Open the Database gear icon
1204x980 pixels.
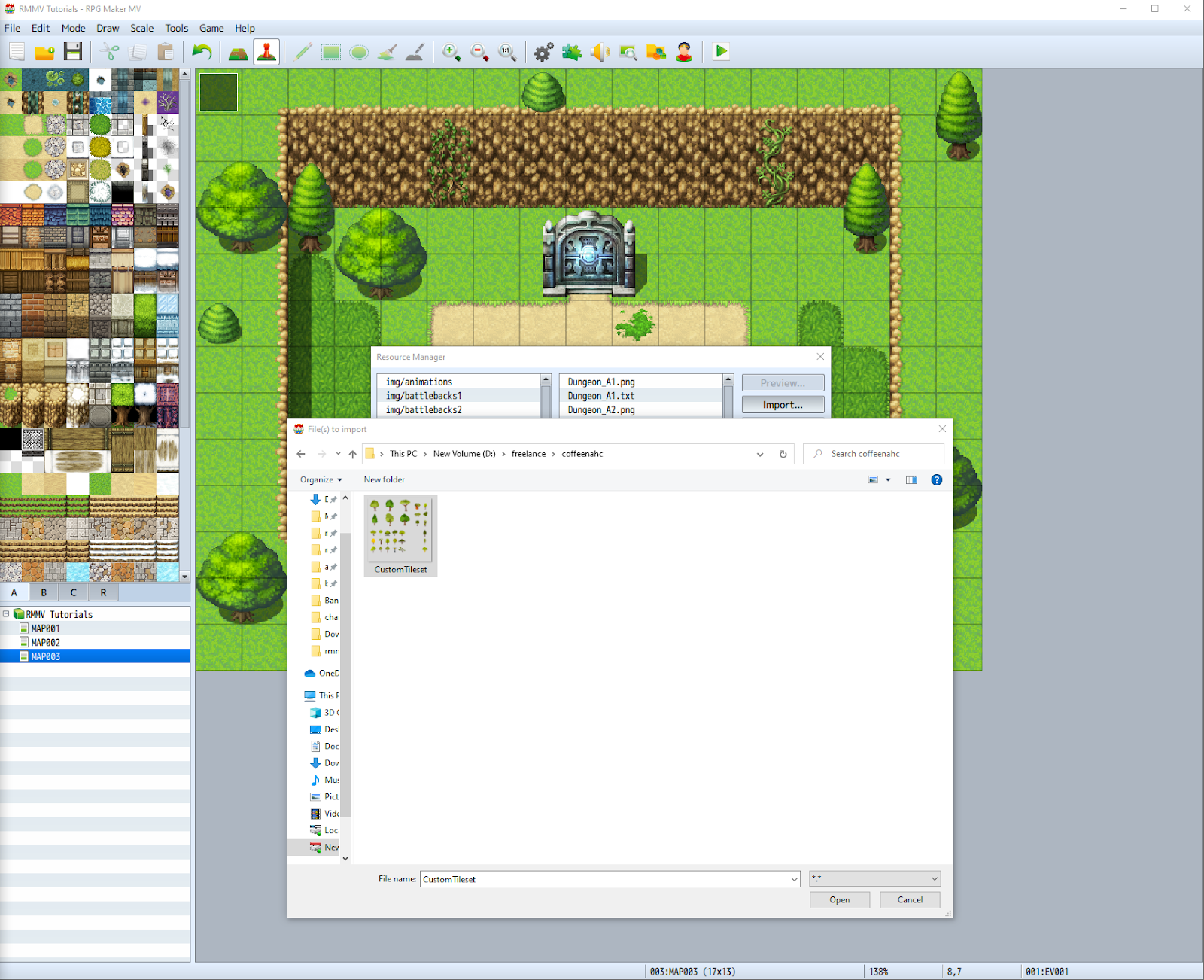543,52
